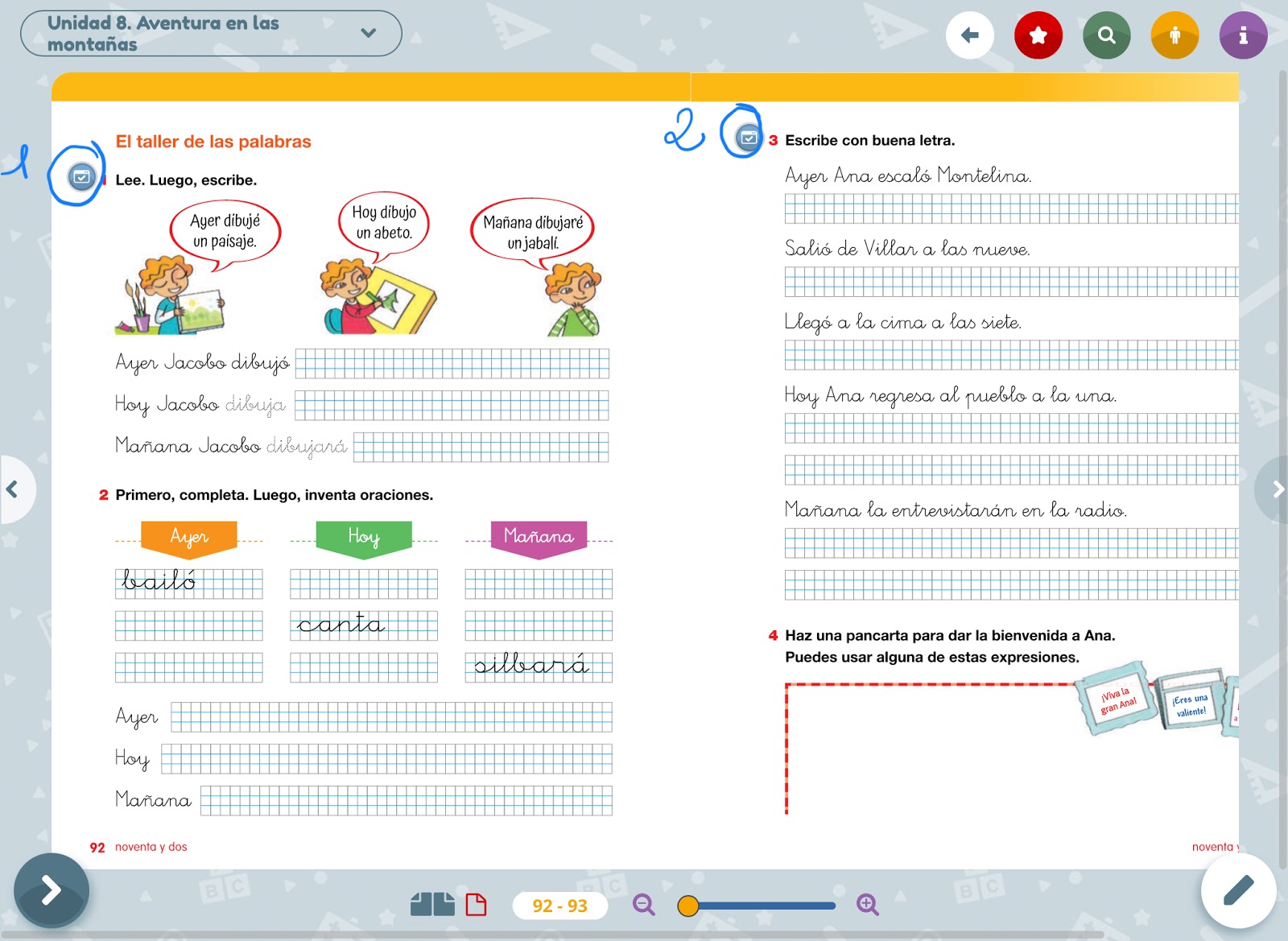The height and width of the screenshot is (941, 1288).
Task: Expand the side panel with the blue chevron button
Action: point(52,890)
